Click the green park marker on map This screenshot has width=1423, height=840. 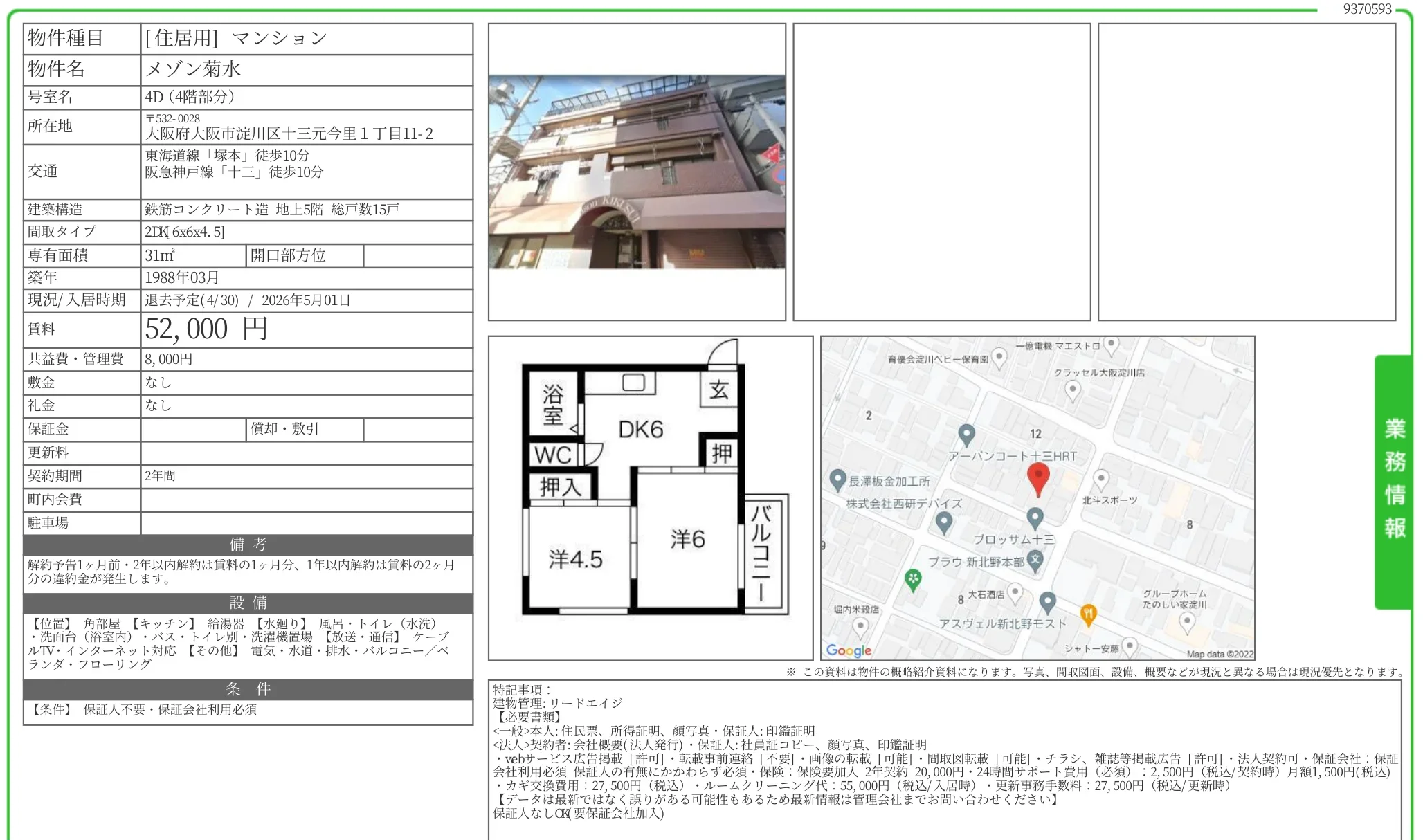point(913,578)
